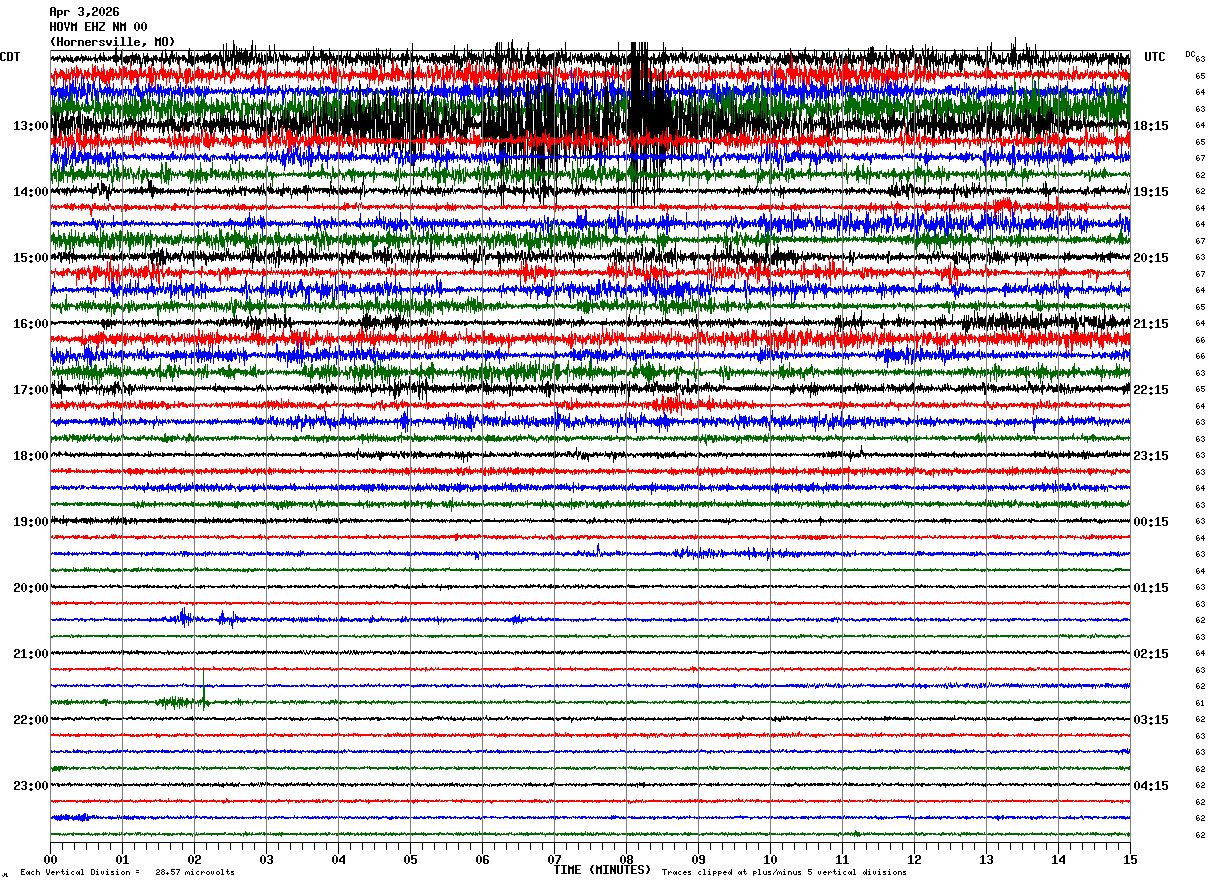The image size is (1210, 886).
Task: Click the "DC" column header at top right
Action: point(1190,54)
